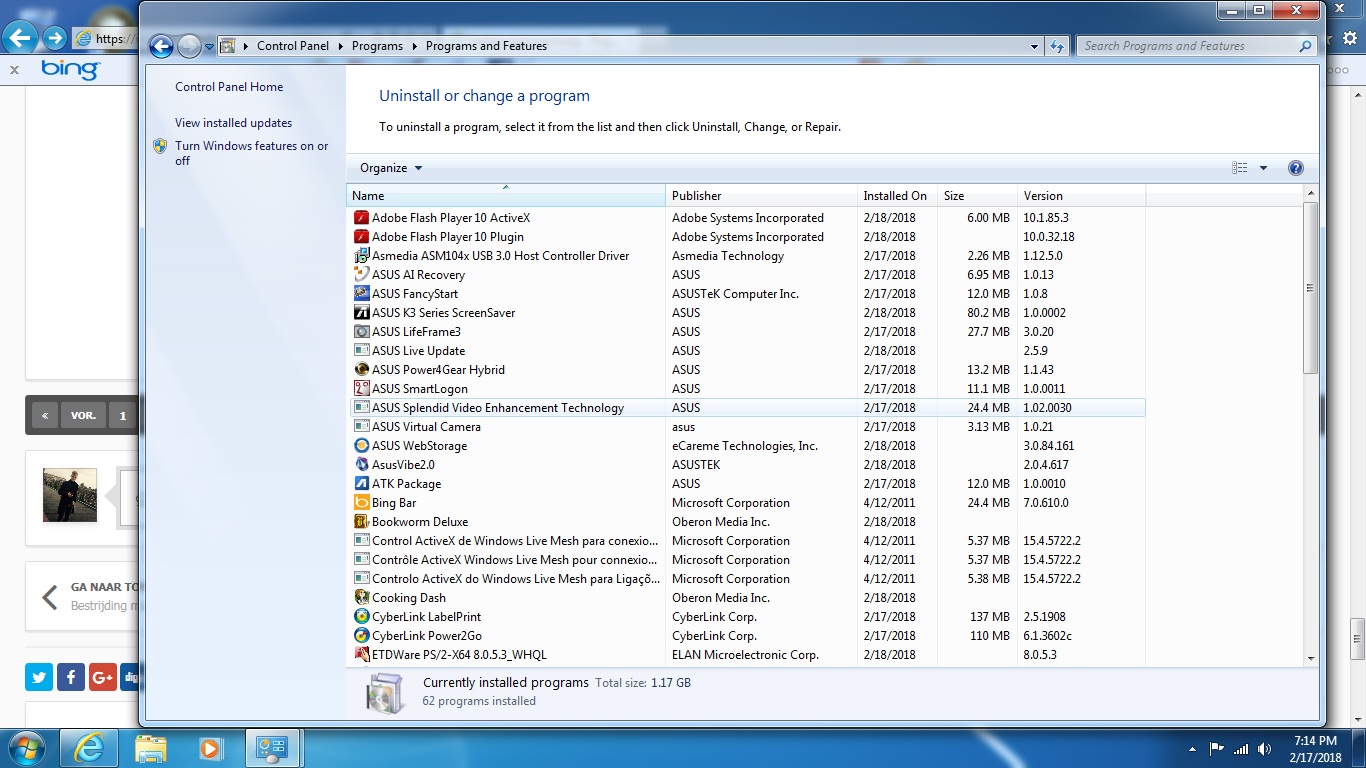Image resolution: width=1366 pixels, height=768 pixels.
Task: Expand the address bar history dropdown
Action: click(x=1034, y=46)
